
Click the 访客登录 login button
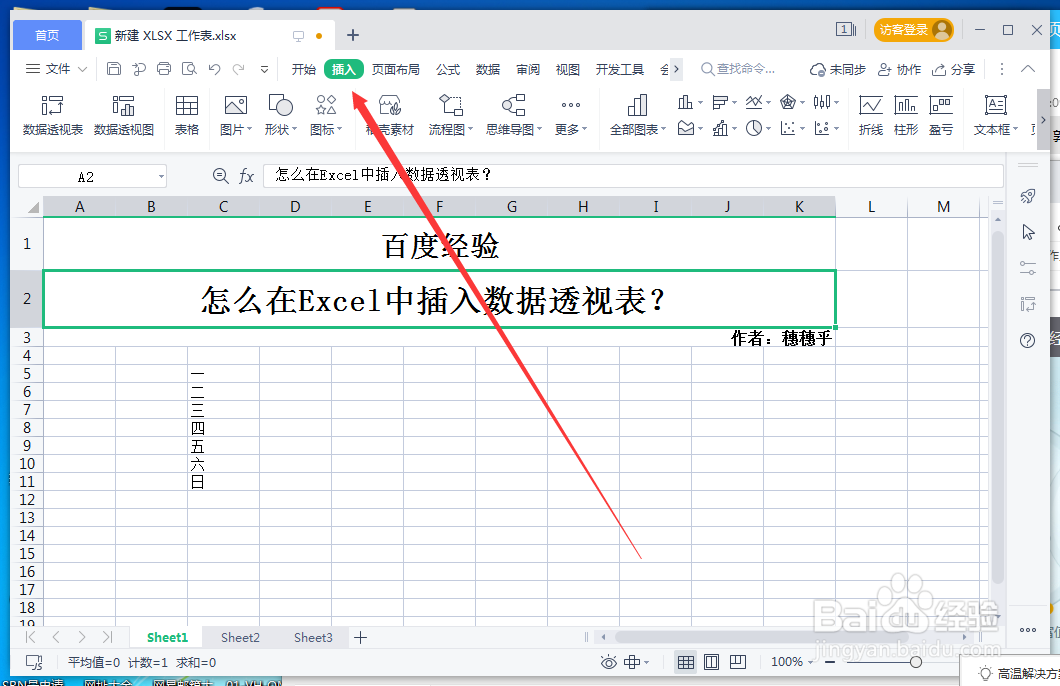click(912, 30)
